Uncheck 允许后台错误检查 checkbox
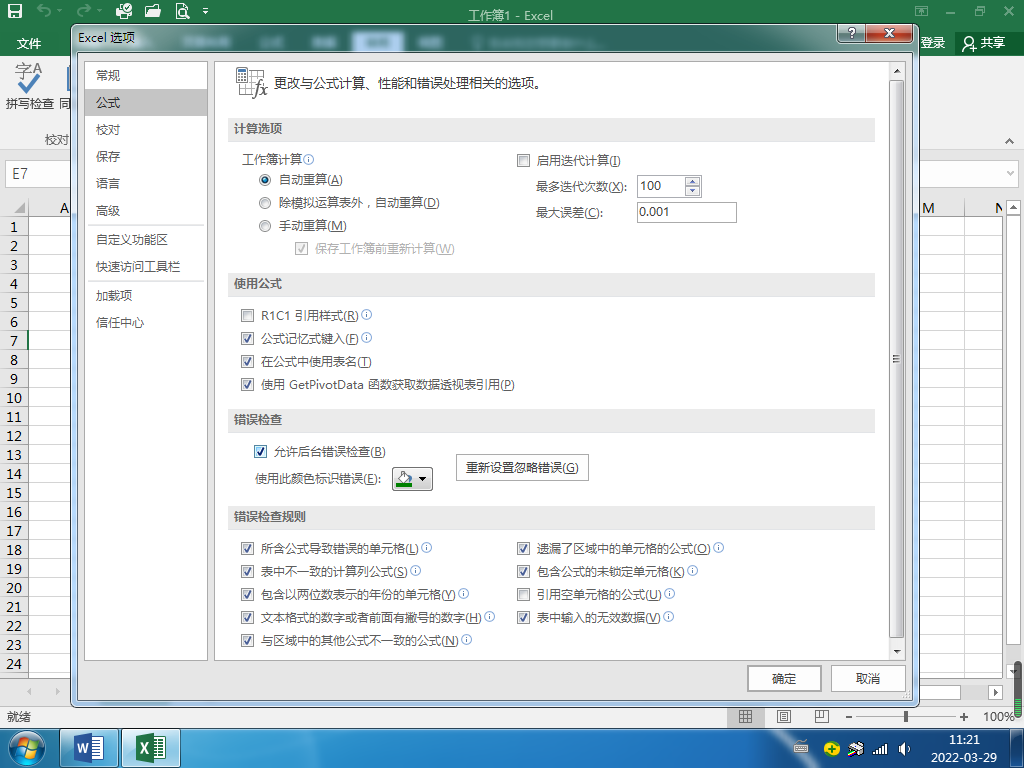 tap(260, 451)
